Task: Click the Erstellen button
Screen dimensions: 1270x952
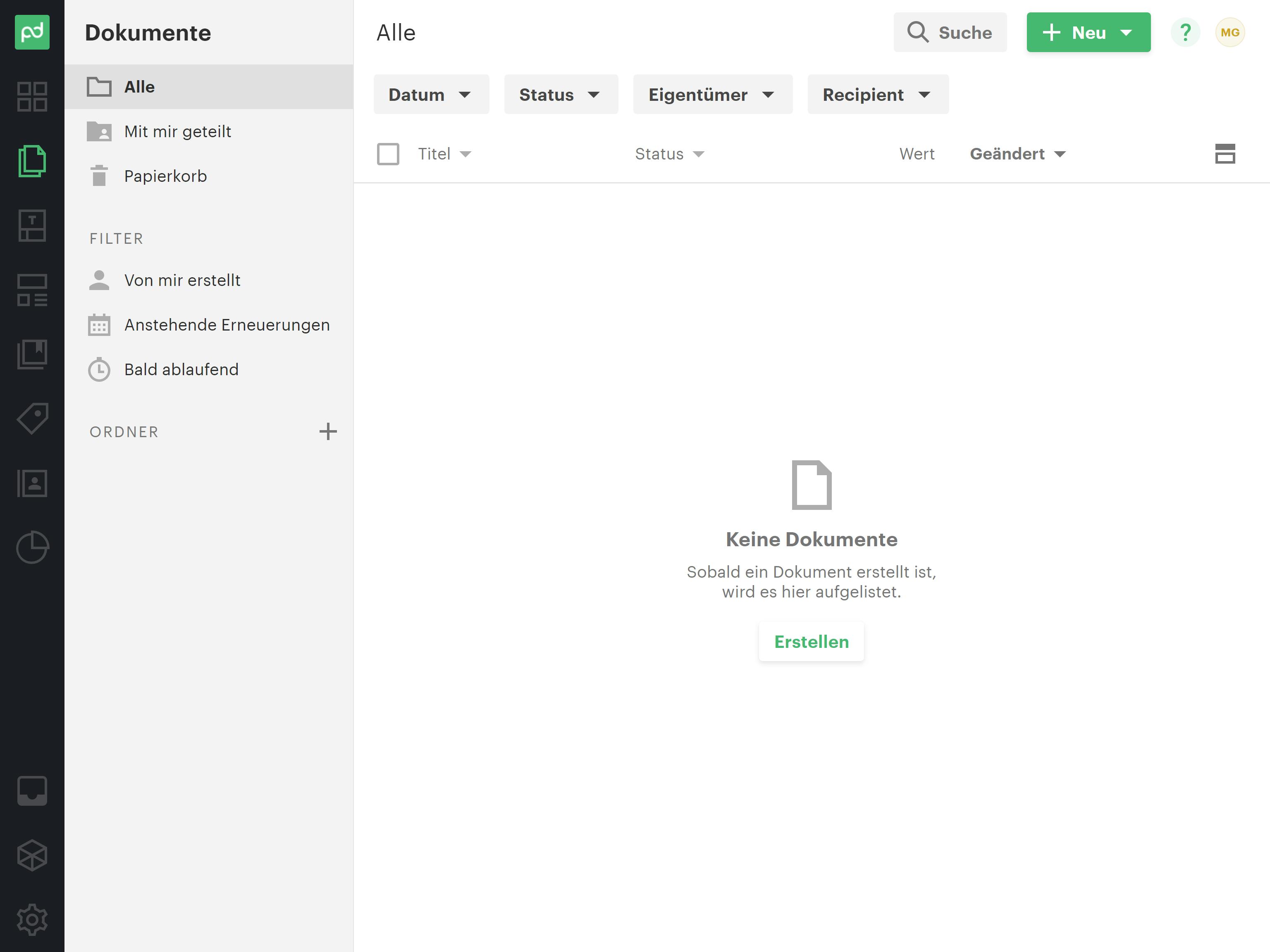Action: coord(811,642)
